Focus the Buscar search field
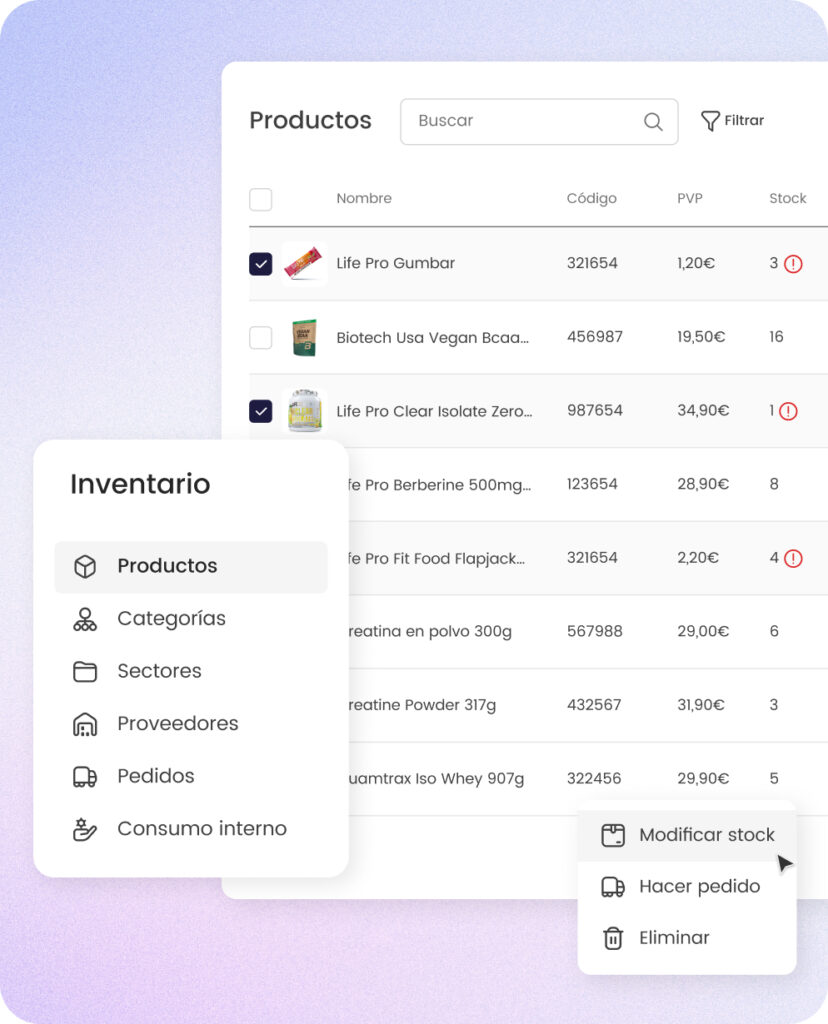Image resolution: width=828 pixels, height=1024 pixels. click(x=539, y=121)
